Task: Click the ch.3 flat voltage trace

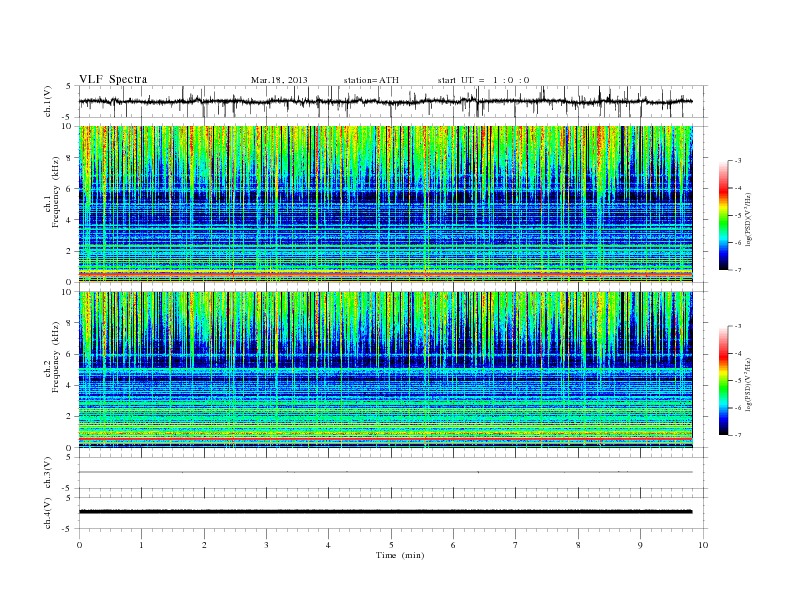Action: point(385,472)
